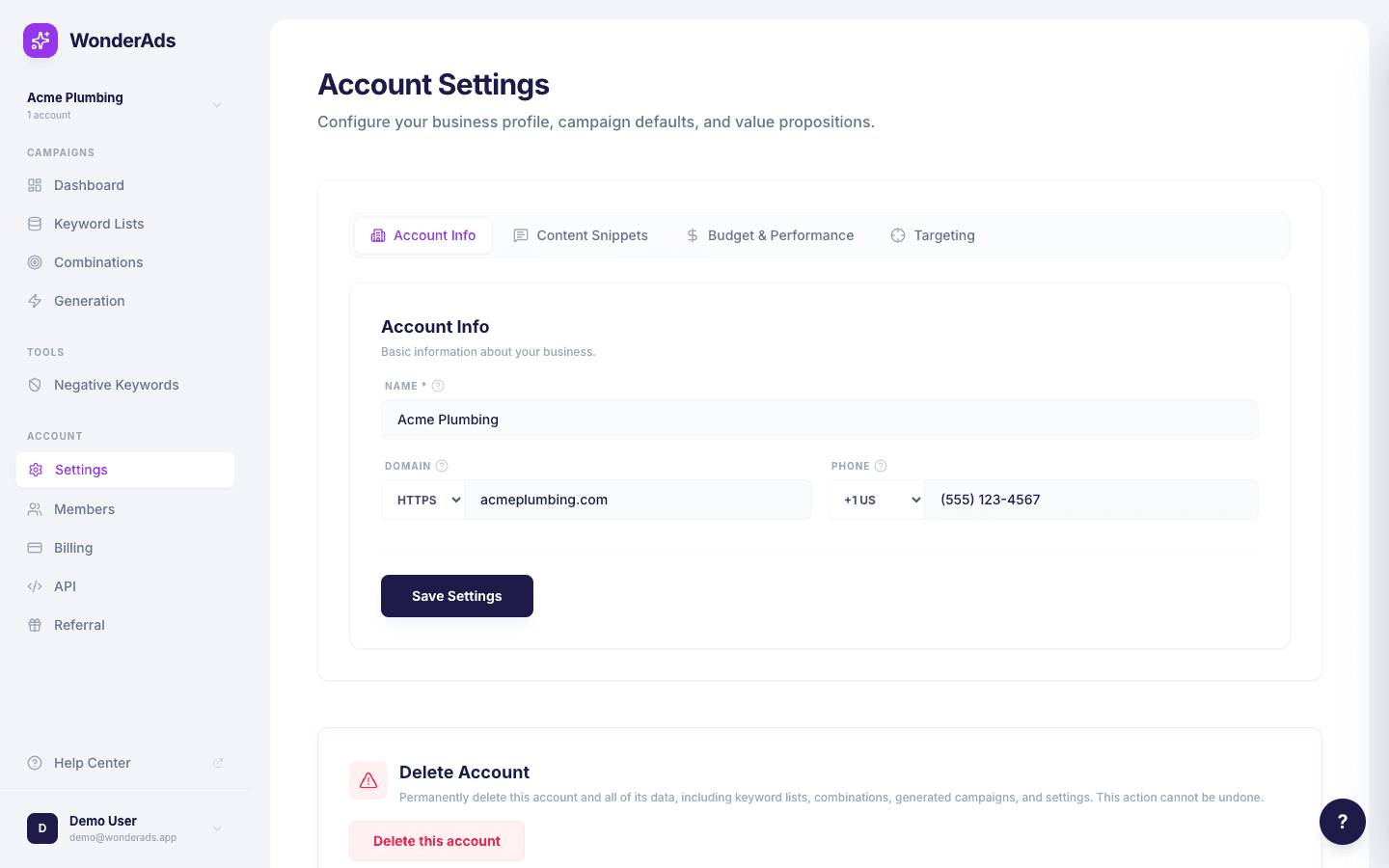The image size is (1389, 868).
Task: Select the Keyword Lists icon
Action: [x=35, y=224]
